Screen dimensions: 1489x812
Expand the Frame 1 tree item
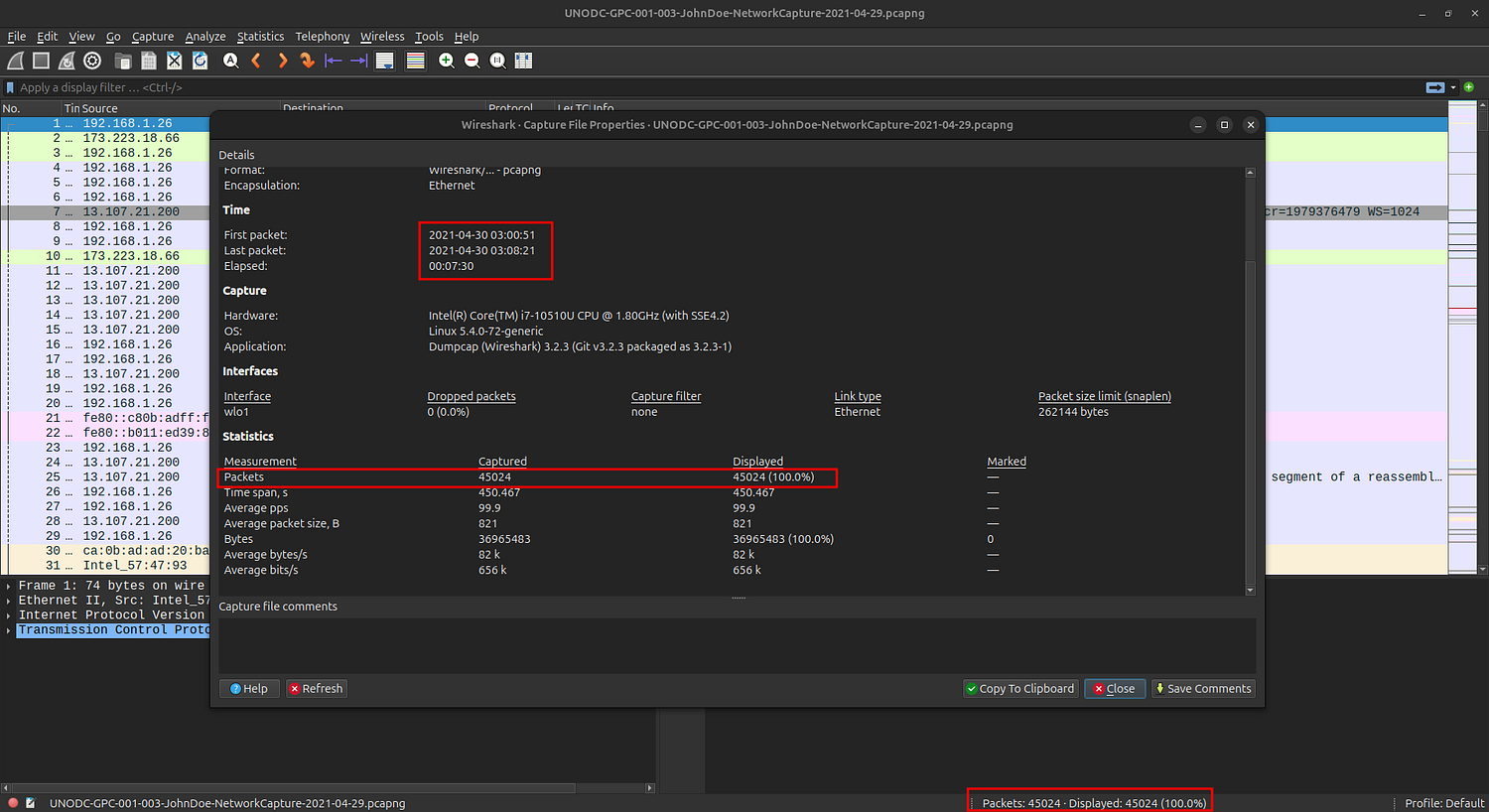point(9,586)
